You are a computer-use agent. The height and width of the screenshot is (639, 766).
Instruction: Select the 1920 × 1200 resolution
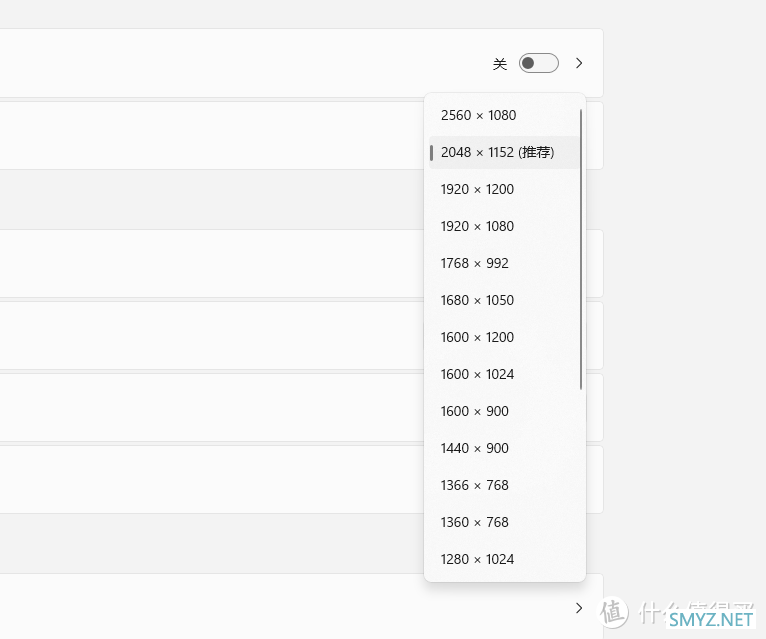pyautogui.click(x=504, y=190)
